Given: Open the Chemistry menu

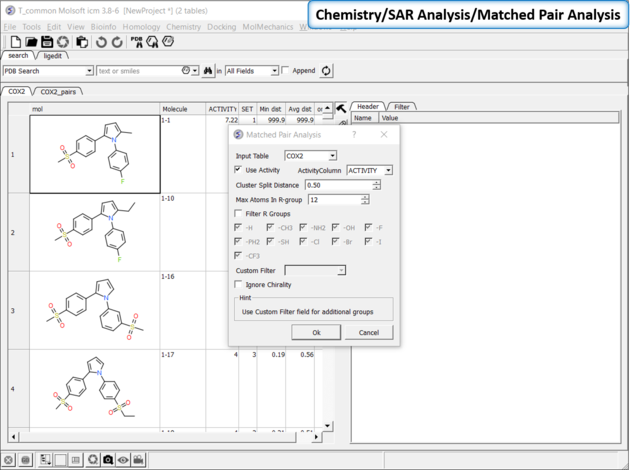Looking at the screenshot, I should (183, 27).
